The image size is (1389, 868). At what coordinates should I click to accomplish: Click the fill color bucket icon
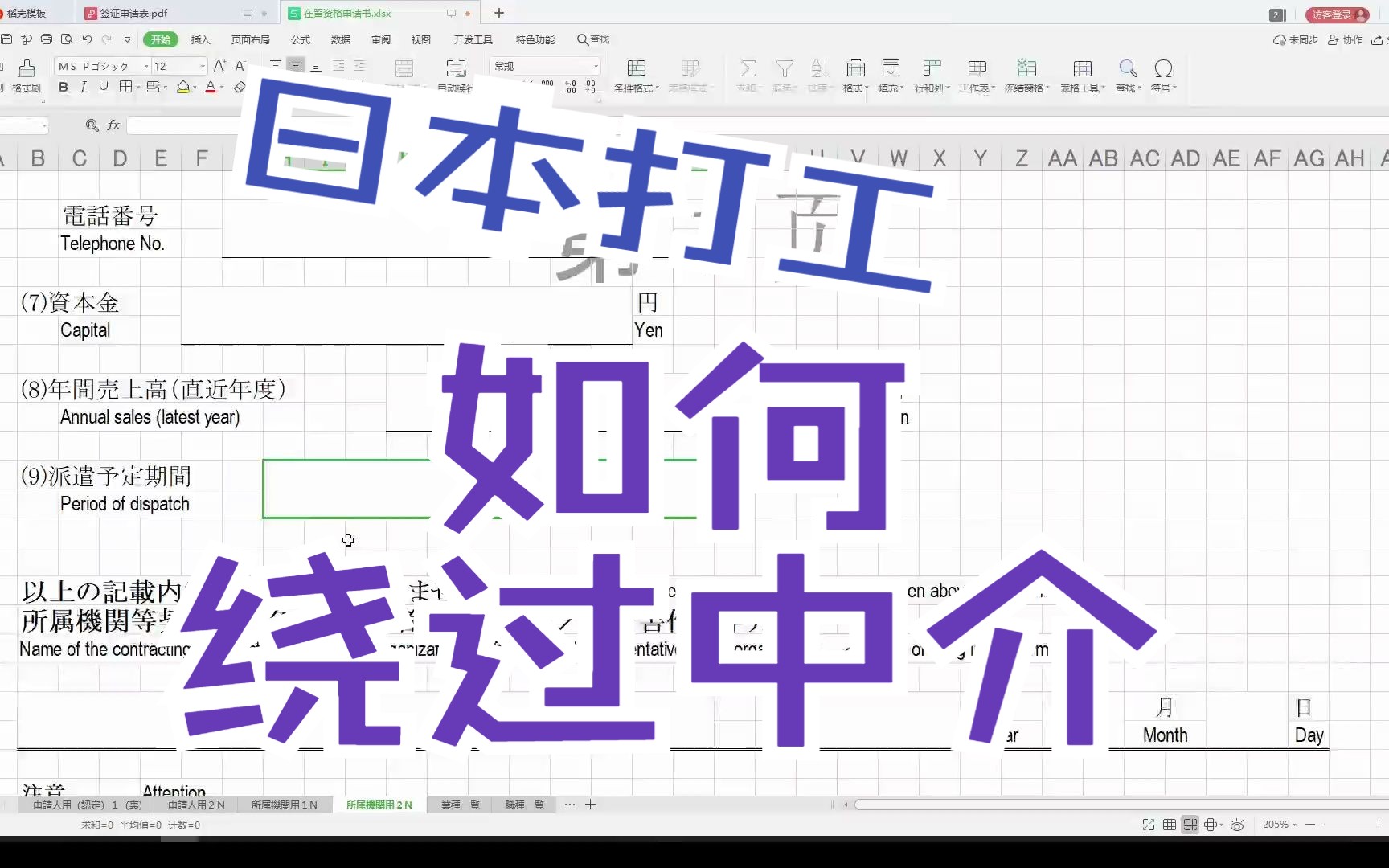pyautogui.click(x=183, y=87)
